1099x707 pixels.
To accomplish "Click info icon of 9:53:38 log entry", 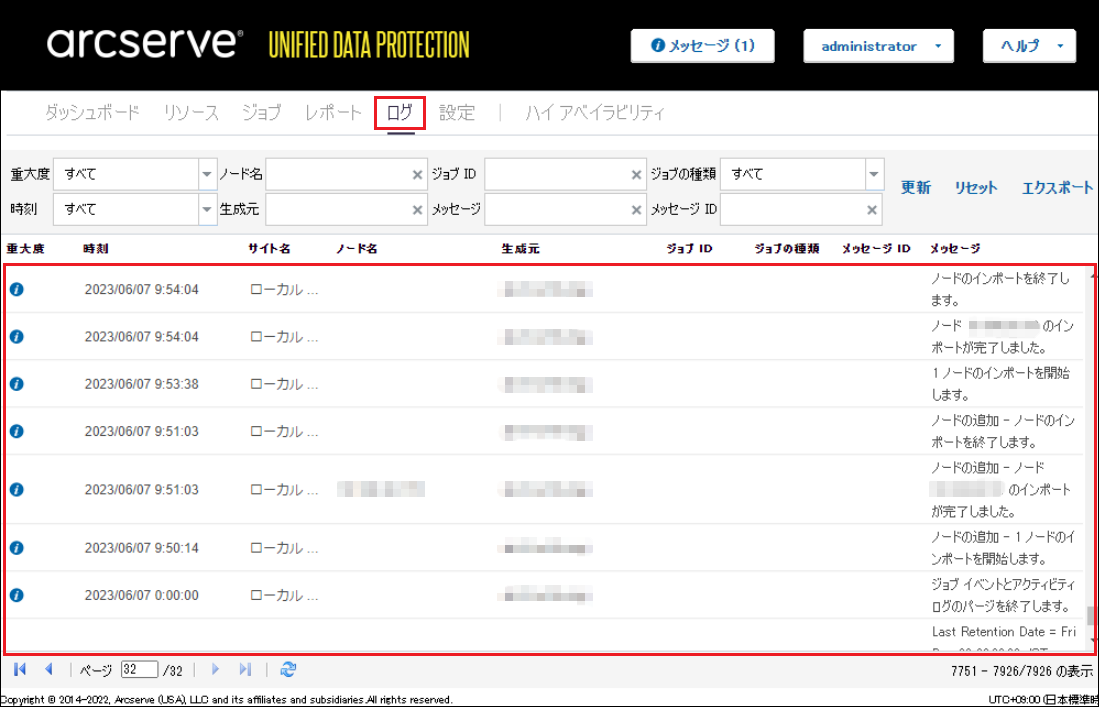I will pyautogui.click(x=16, y=384).
